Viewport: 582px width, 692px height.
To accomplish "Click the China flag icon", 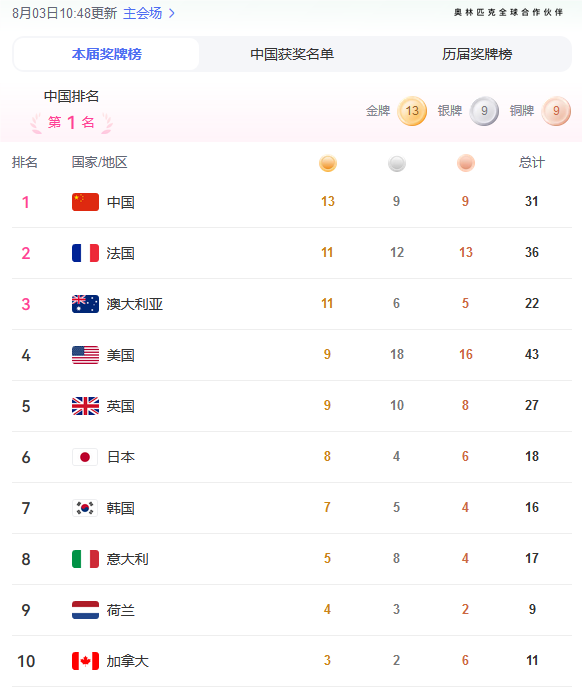I will click(x=85, y=202).
